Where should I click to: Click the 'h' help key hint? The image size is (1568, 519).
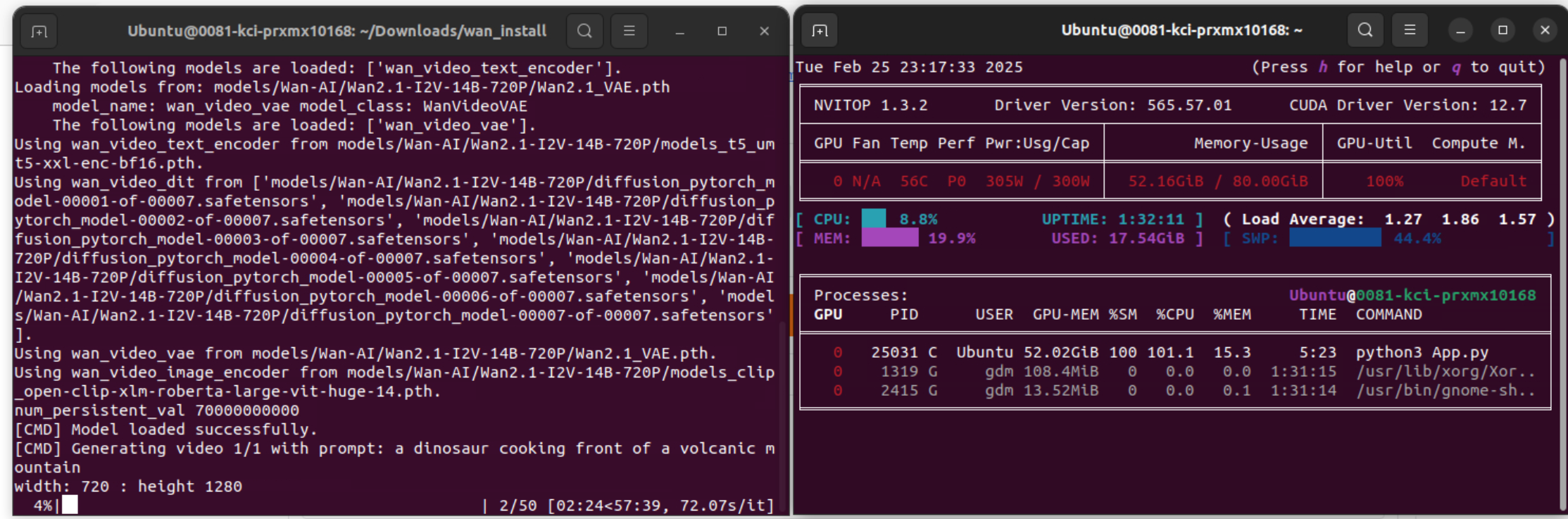(x=1323, y=67)
